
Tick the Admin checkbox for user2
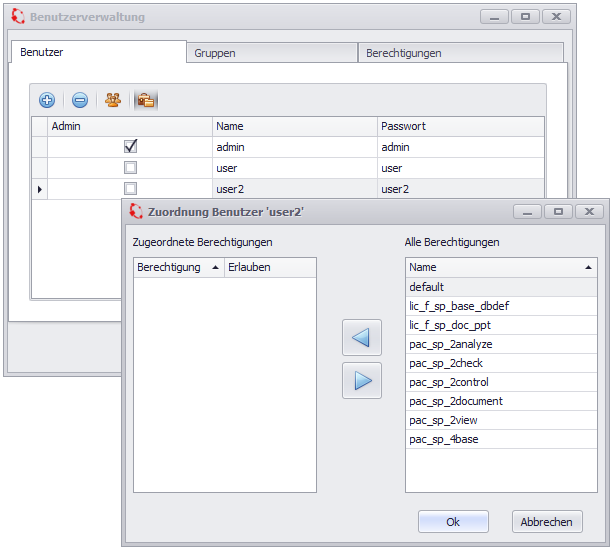(x=130, y=189)
